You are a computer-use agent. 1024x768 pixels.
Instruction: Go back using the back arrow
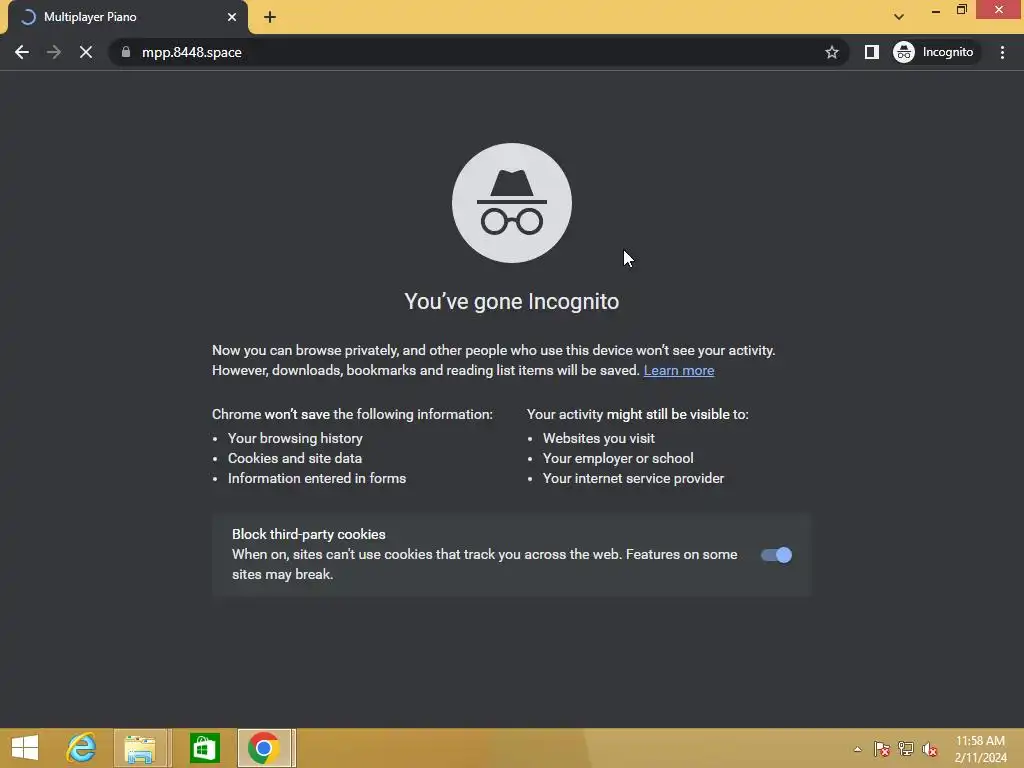pyautogui.click(x=22, y=52)
